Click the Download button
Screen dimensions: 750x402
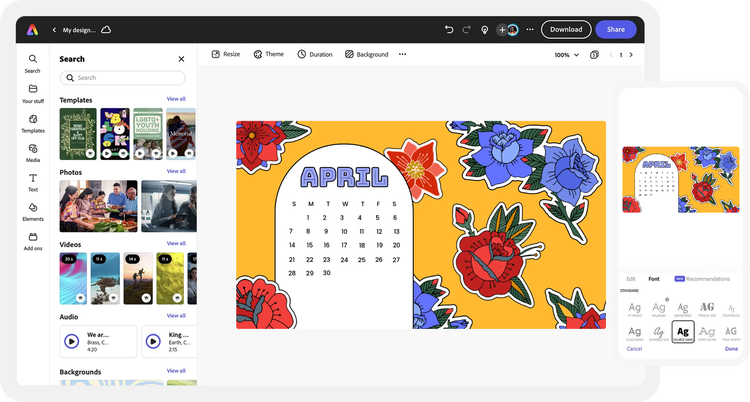[566, 30]
